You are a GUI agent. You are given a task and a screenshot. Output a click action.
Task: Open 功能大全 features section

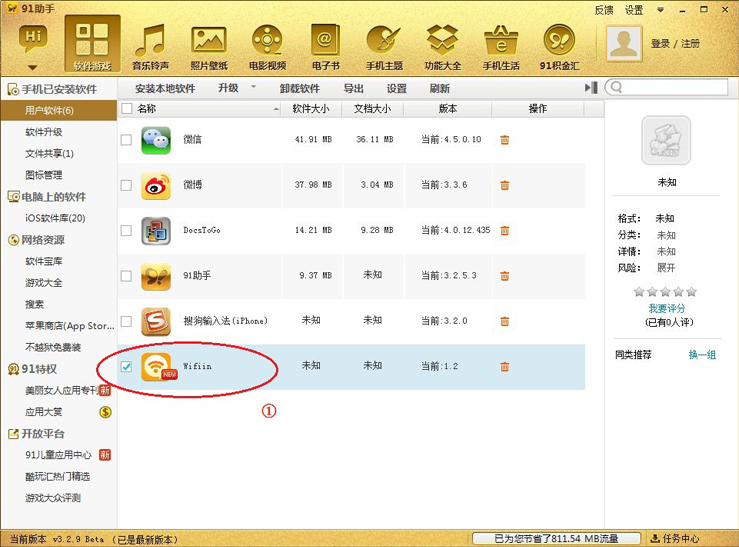(443, 47)
